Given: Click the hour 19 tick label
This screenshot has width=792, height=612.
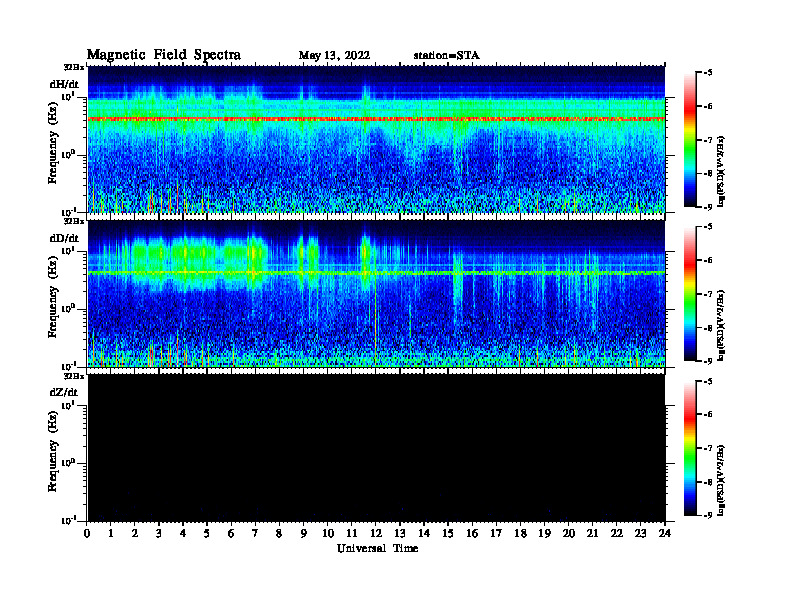Looking at the screenshot, I should click(544, 534).
